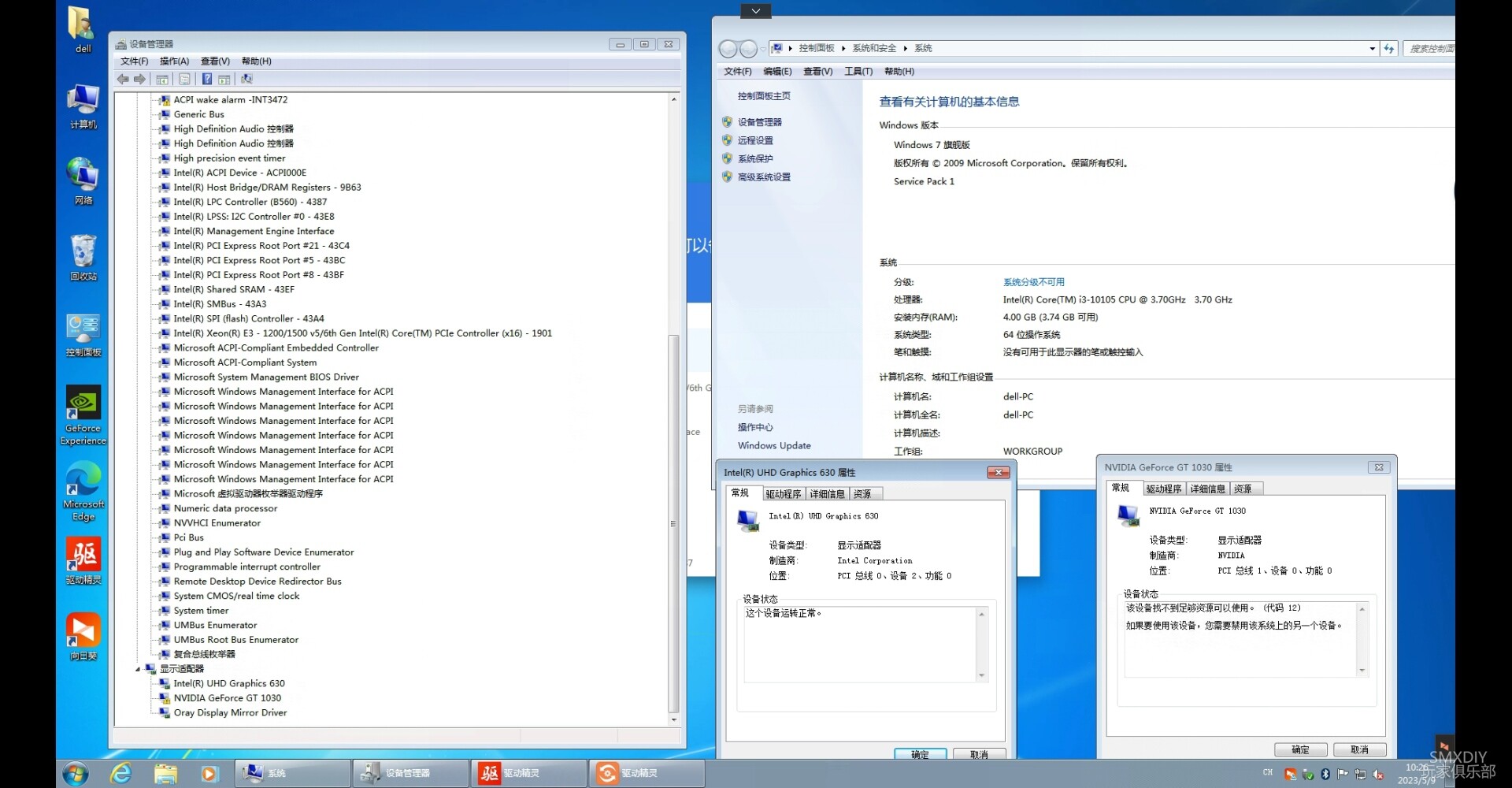The height and width of the screenshot is (788, 1512).
Task: Click the back arrow in Device Manager toolbar
Action: (x=123, y=79)
